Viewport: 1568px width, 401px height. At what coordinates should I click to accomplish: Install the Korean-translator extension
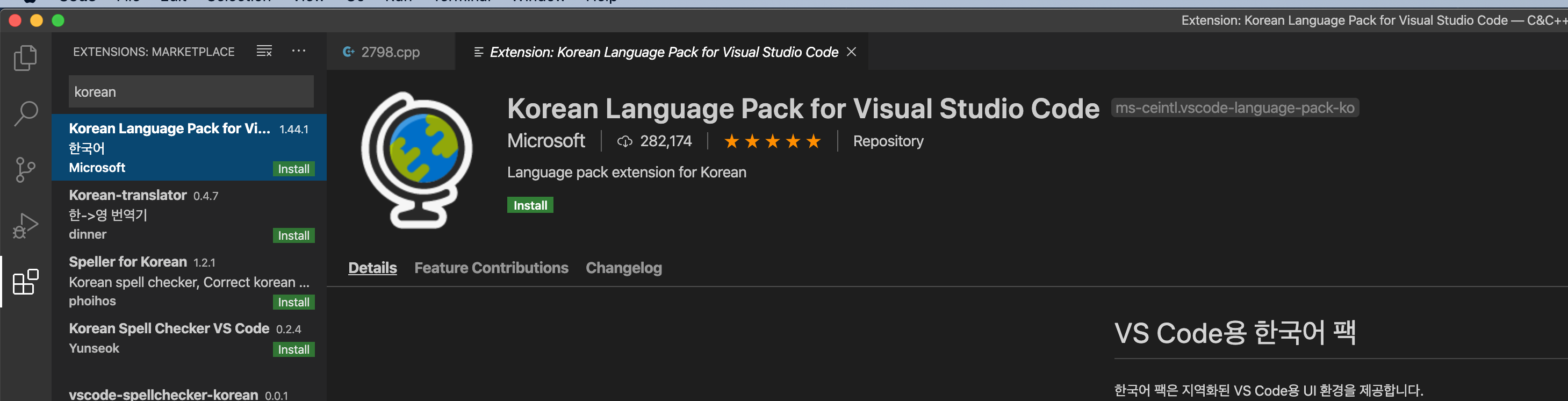pos(293,235)
